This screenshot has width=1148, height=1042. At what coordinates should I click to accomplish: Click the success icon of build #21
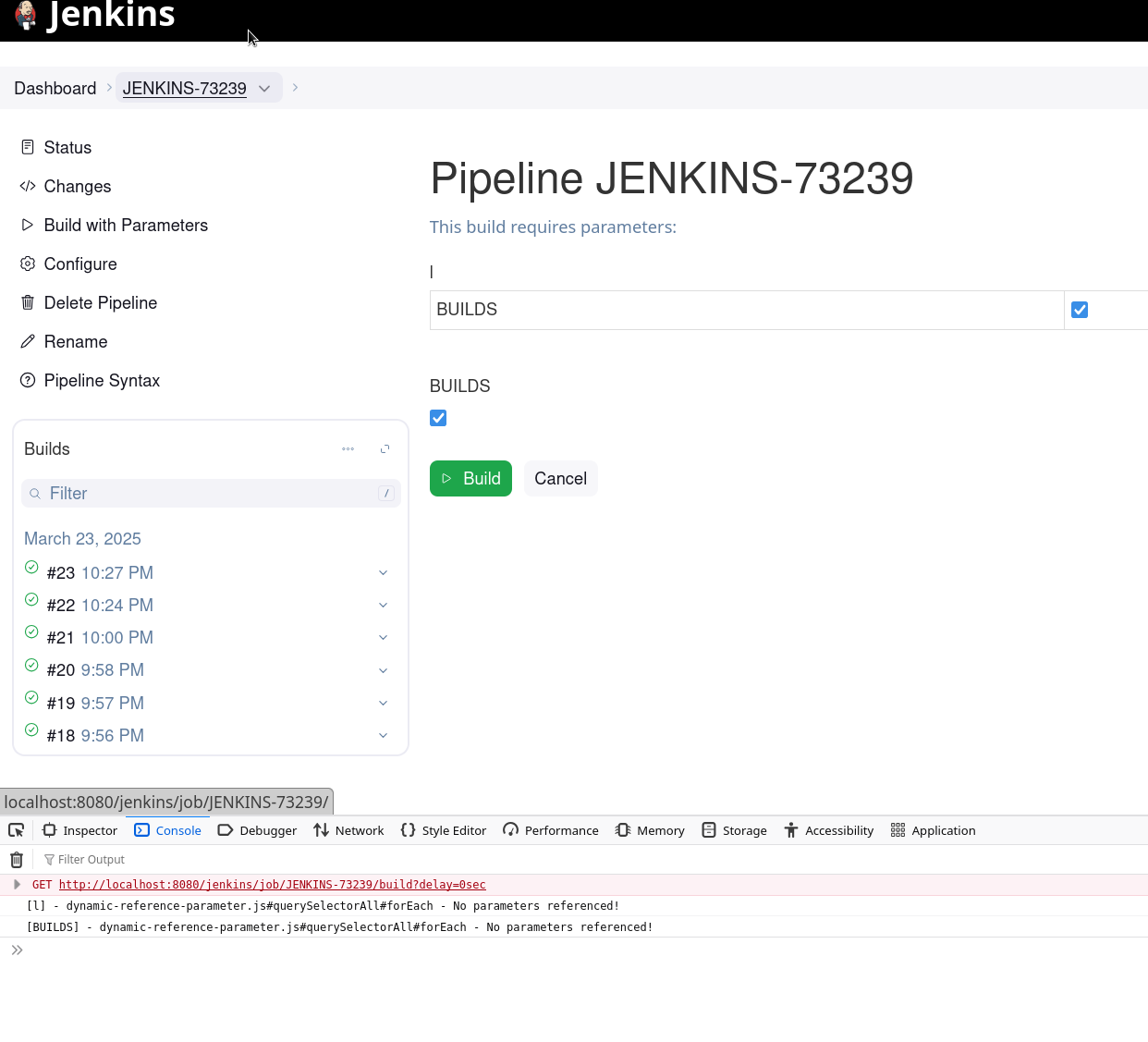[31, 631]
